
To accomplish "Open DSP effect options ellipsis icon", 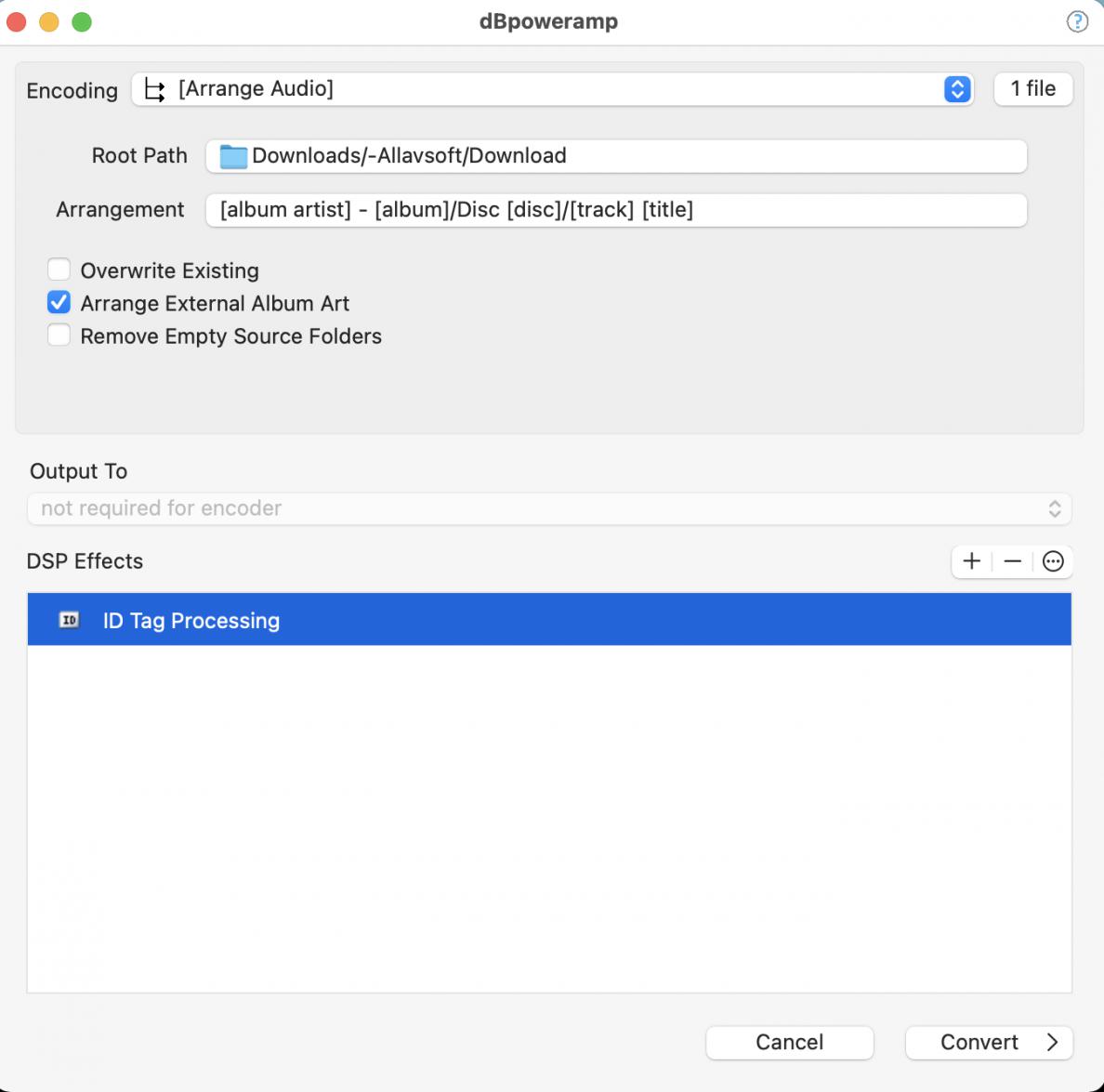I will click(1053, 561).
